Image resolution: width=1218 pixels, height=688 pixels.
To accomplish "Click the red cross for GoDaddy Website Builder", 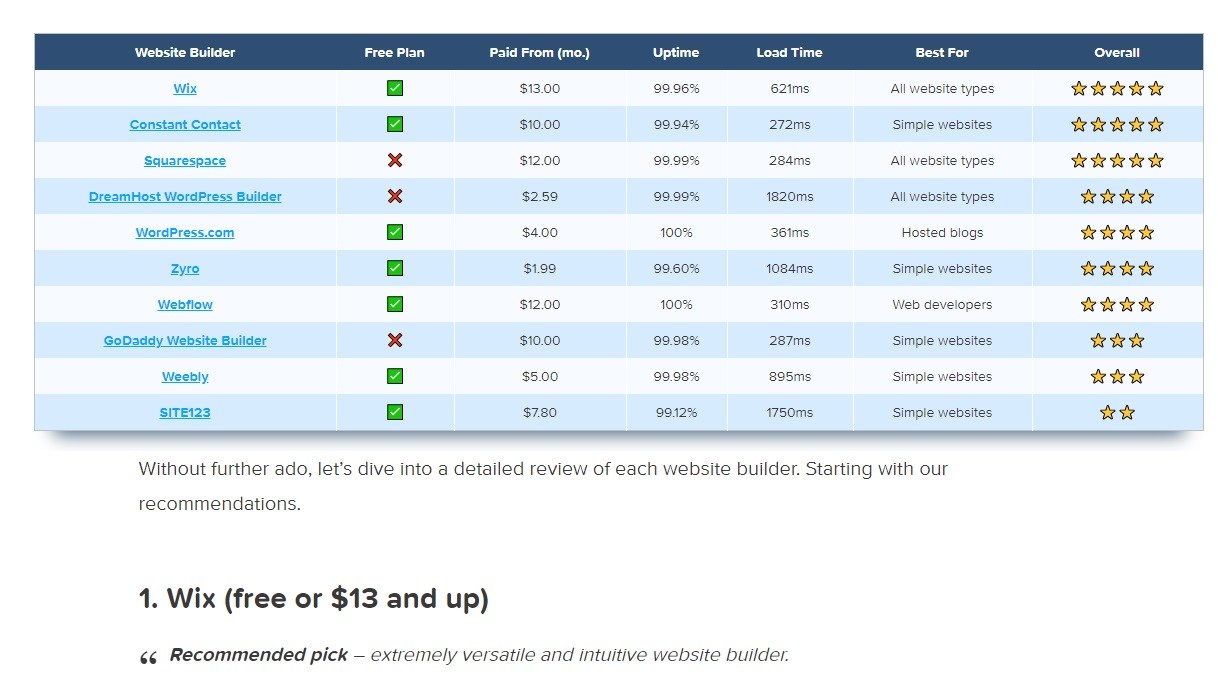I will pyautogui.click(x=395, y=340).
